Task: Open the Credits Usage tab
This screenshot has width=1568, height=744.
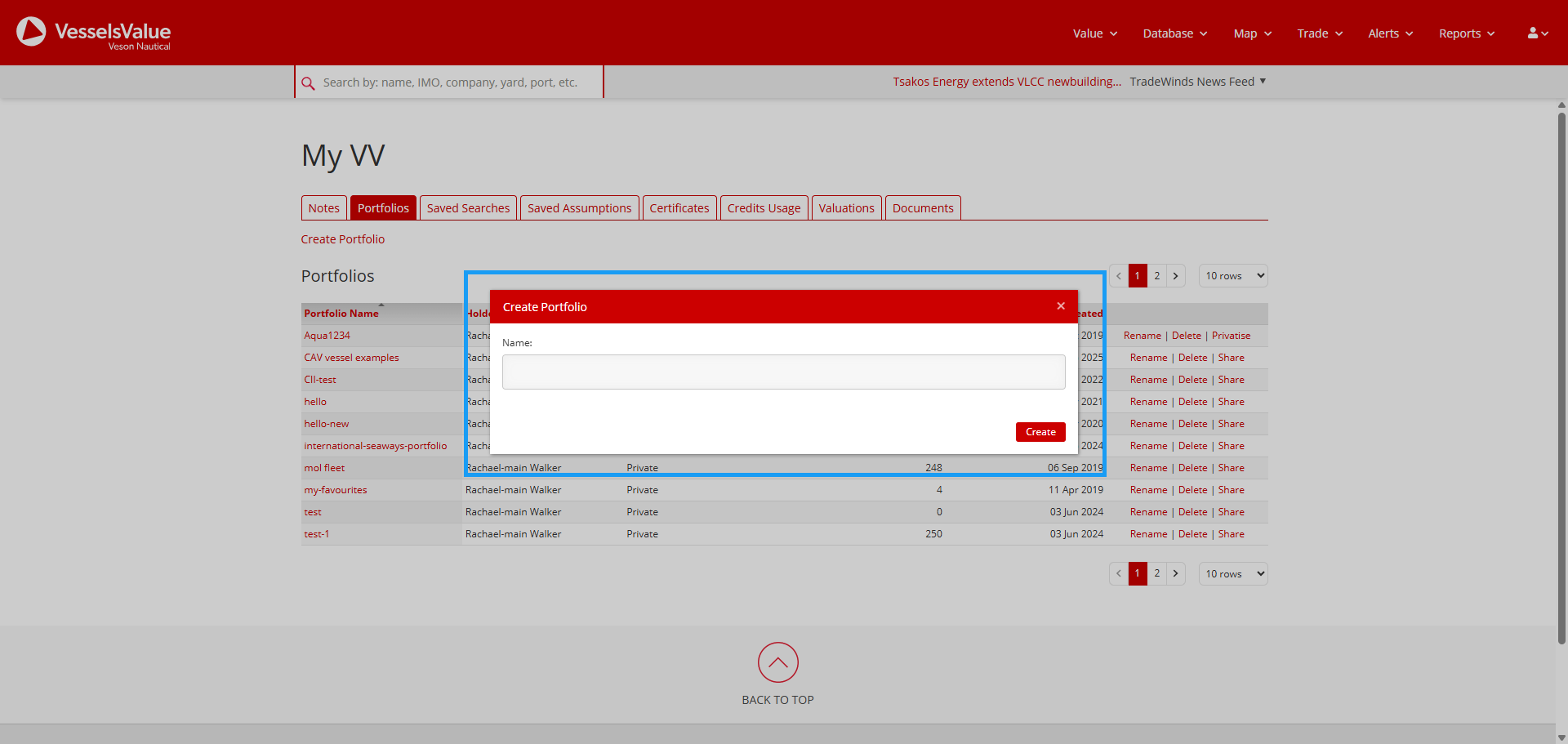Action: (764, 208)
